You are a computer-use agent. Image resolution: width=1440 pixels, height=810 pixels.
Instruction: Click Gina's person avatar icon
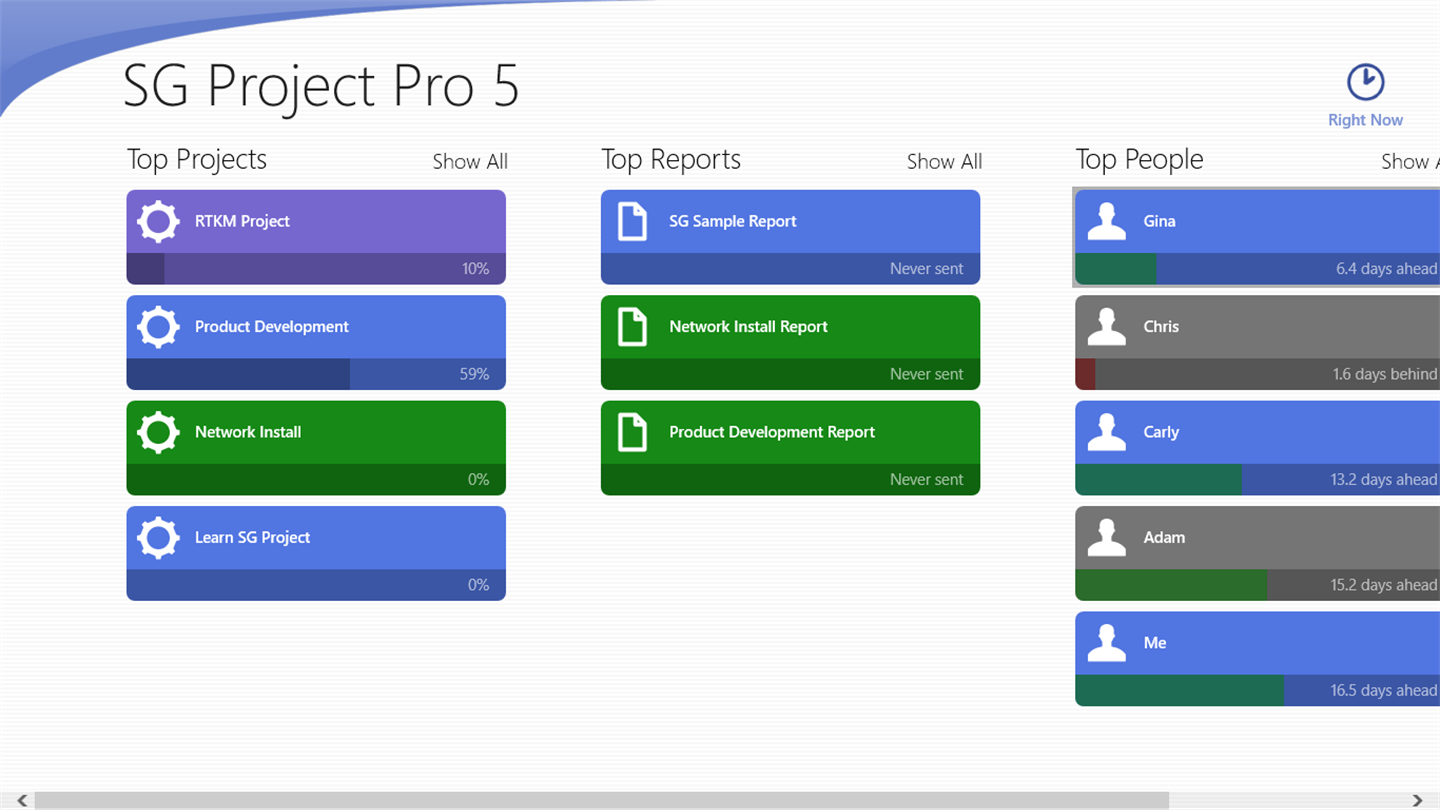1106,222
